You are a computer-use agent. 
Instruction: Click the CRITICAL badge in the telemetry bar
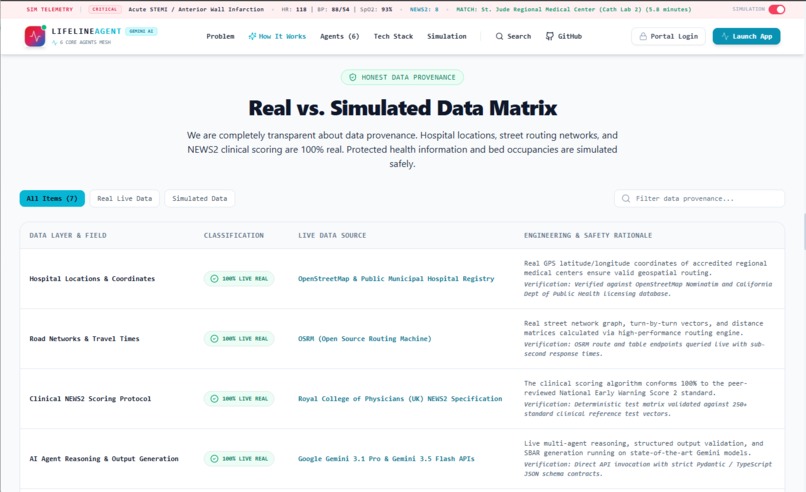click(105, 9)
